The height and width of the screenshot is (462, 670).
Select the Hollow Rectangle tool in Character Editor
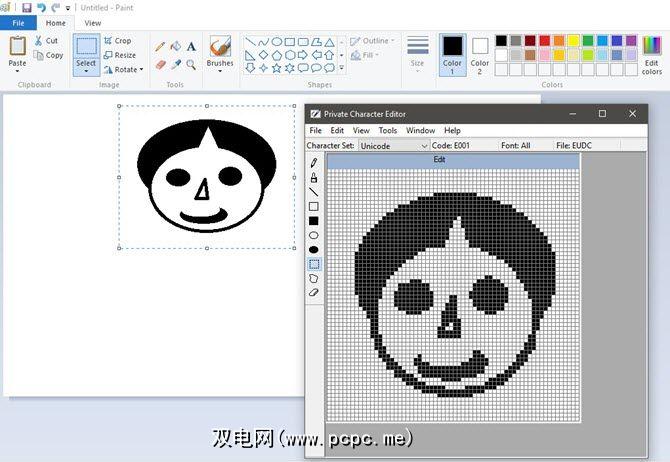pos(314,206)
